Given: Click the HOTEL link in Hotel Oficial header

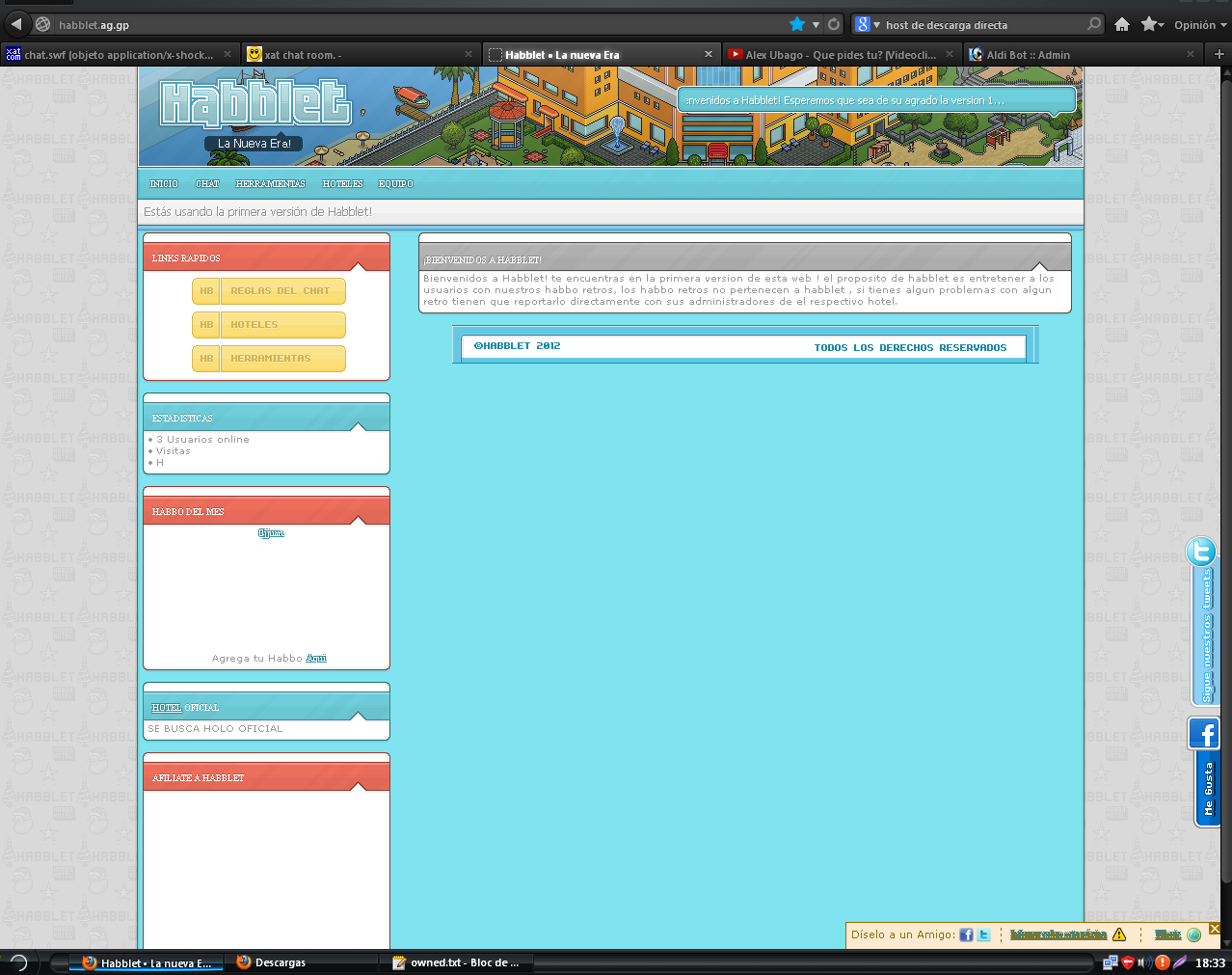Looking at the screenshot, I should point(166,708).
